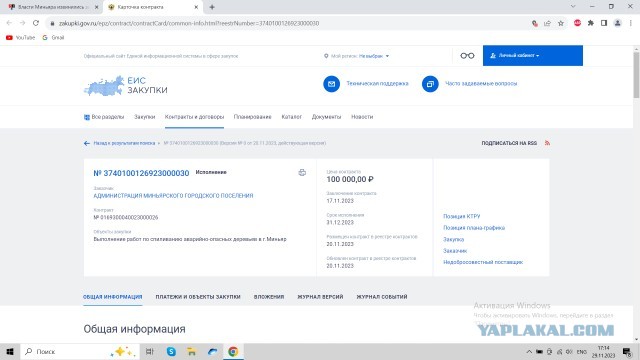640x360 pixels.
Task: Select ВЛОЖЕНИЯ tab
Action: point(269,297)
